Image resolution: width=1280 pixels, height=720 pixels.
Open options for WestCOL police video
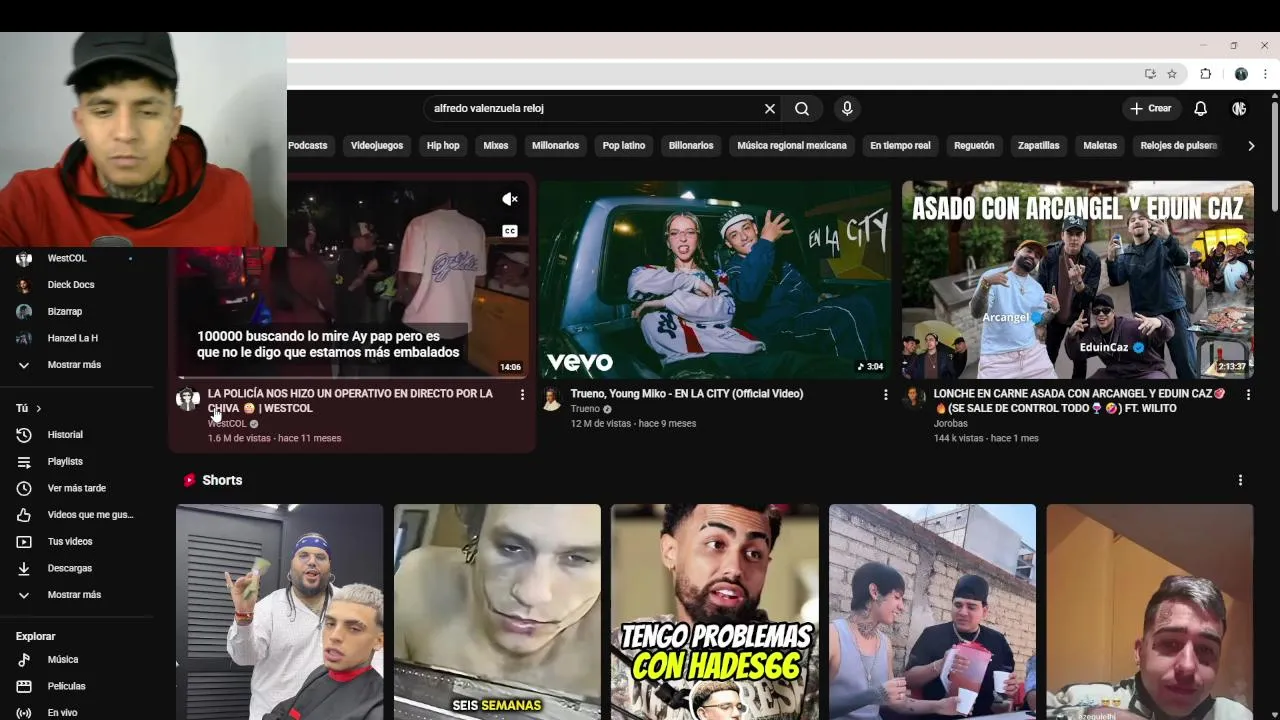click(522, 395)
